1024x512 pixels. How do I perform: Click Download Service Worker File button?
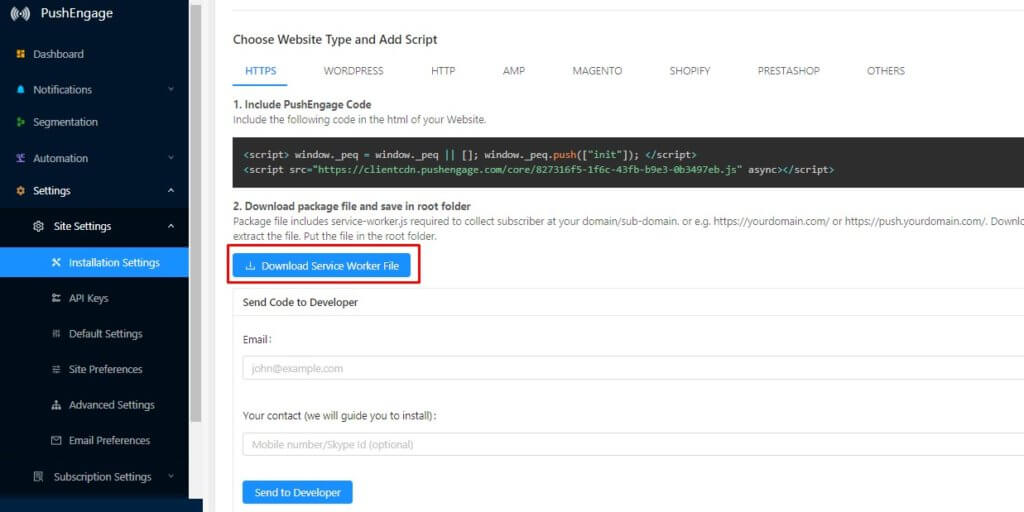321,266
